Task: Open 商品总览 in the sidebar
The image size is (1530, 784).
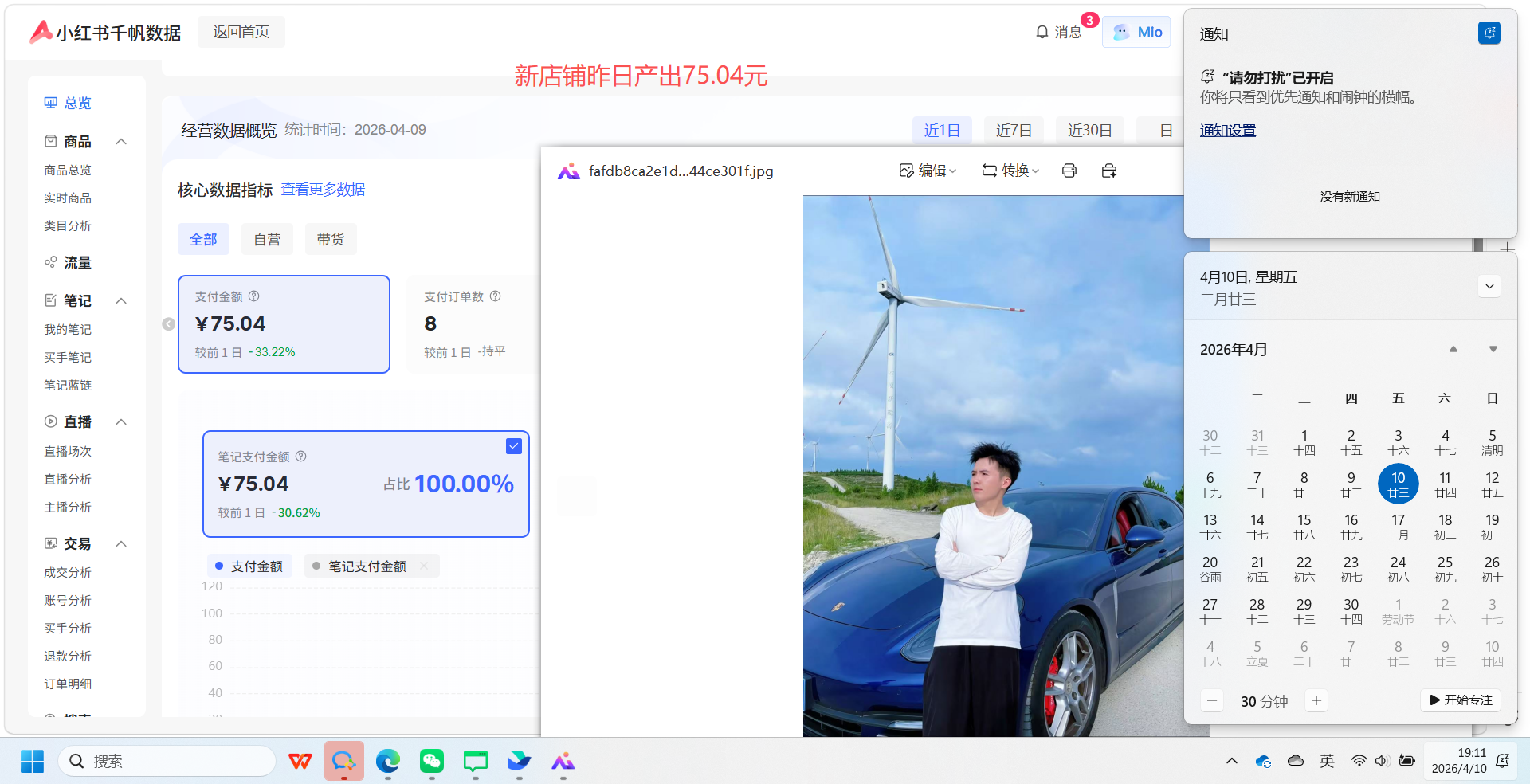Action: 68,170
